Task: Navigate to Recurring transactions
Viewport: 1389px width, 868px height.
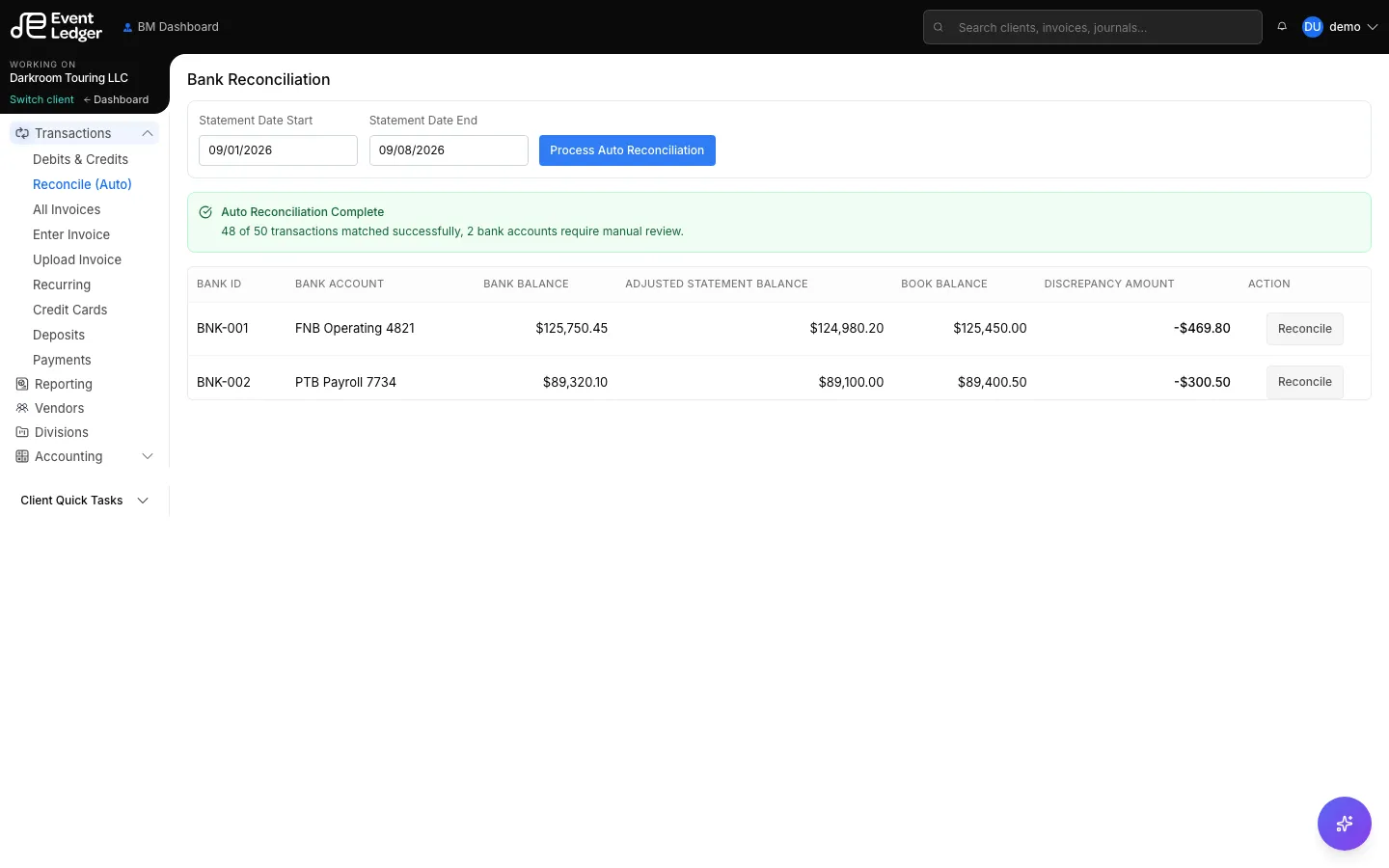Action: (x=62, y=285)
